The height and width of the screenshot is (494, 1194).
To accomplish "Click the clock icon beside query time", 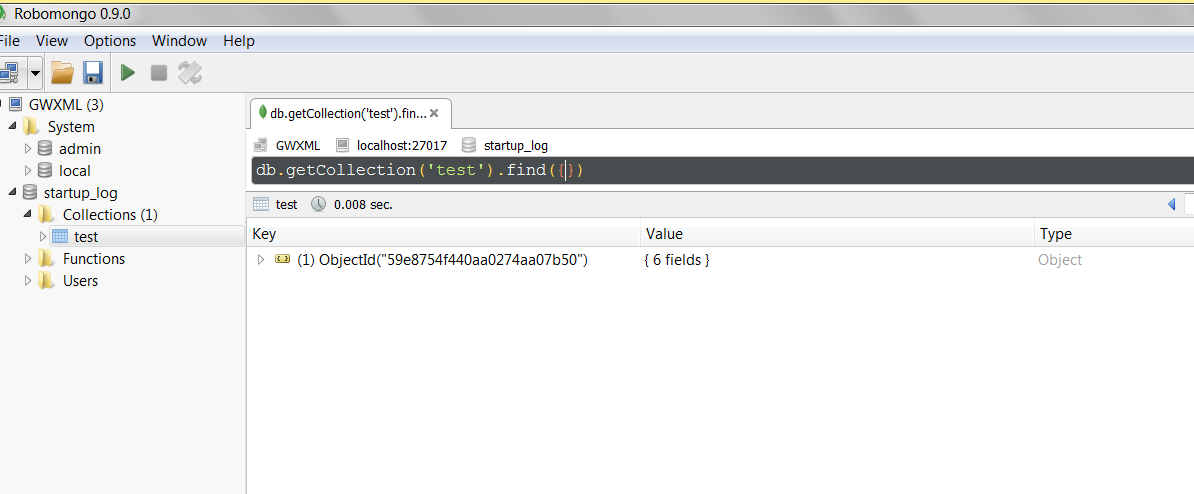I will pyautogui.click(x=318, y=204).
